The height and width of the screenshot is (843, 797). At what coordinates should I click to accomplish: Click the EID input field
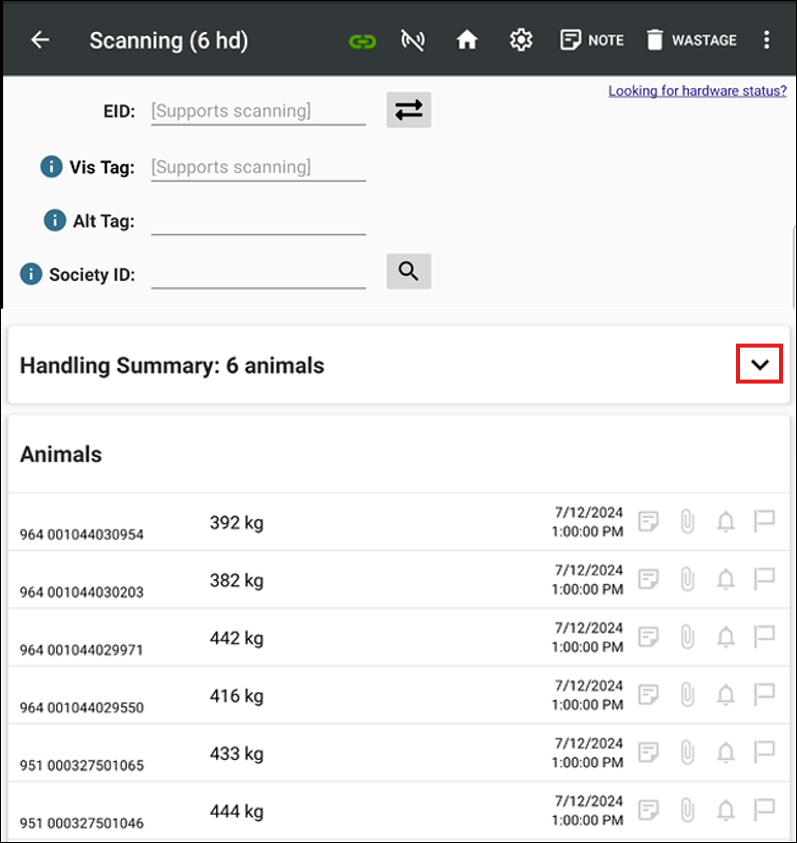258,111
